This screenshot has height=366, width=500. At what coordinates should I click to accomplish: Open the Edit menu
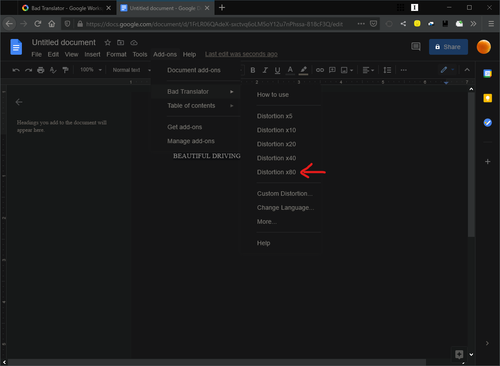(x=53, y=54)
